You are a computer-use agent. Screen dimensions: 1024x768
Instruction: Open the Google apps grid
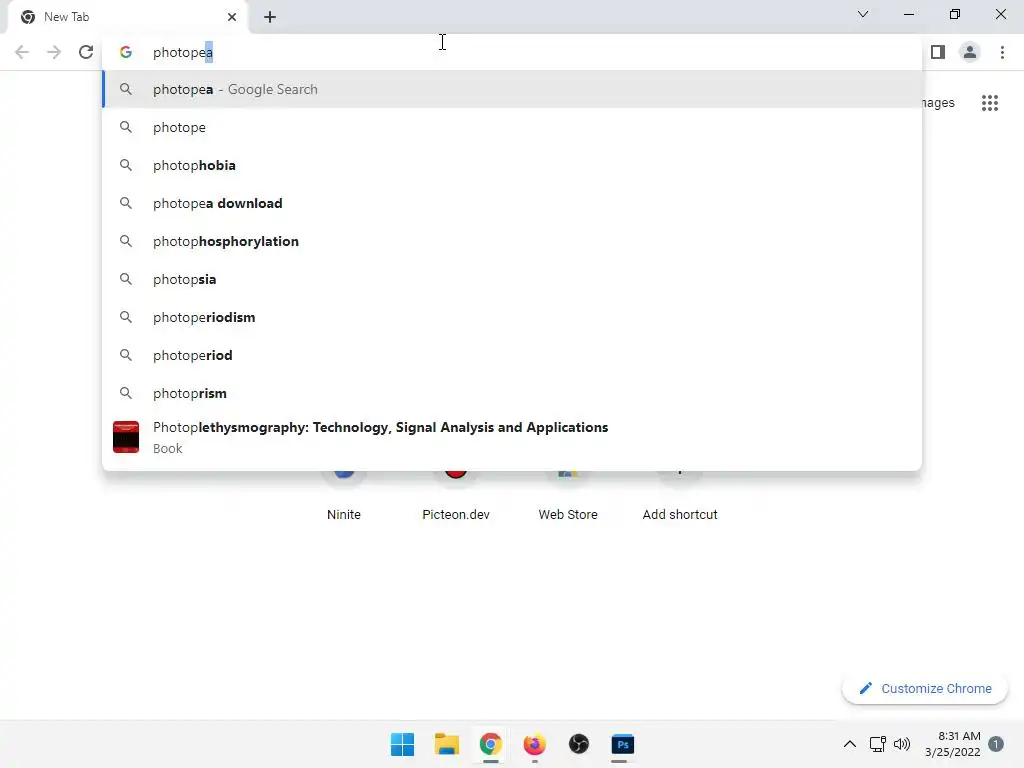[x=990, y=103]
